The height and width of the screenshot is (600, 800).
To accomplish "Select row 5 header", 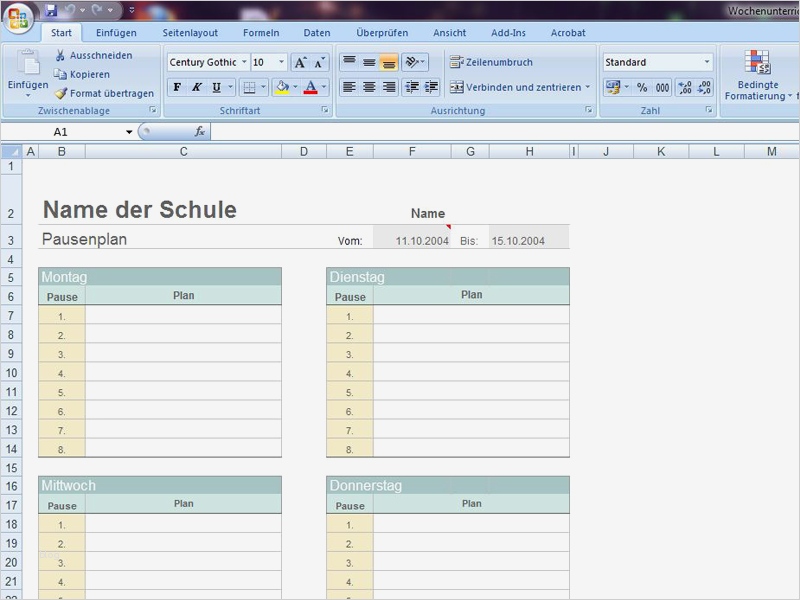I will coord(11,278).
